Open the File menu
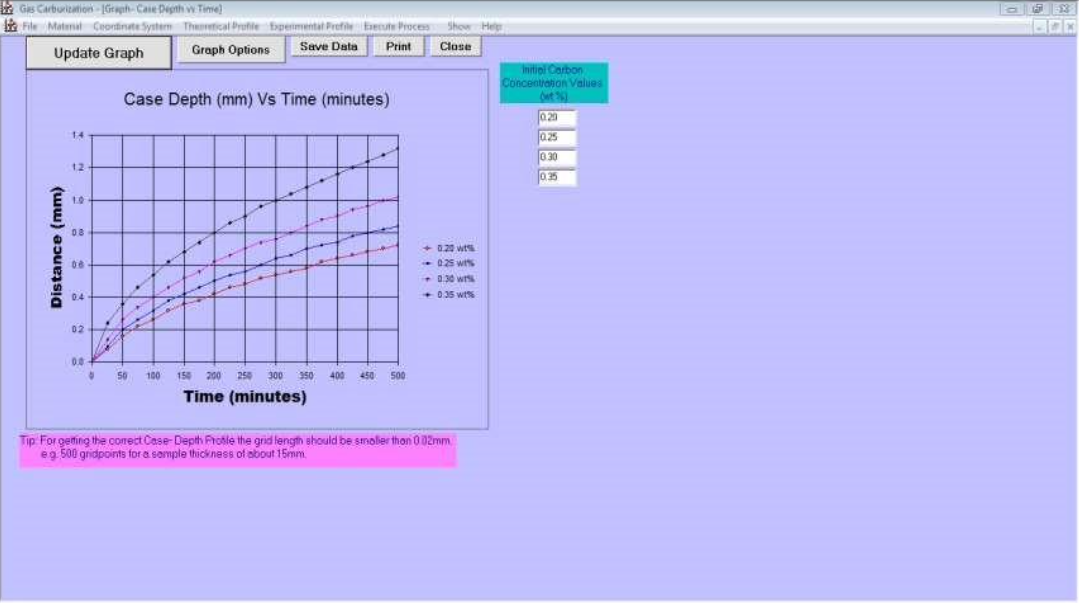The image size is (1079, 603). coord(31,26)
